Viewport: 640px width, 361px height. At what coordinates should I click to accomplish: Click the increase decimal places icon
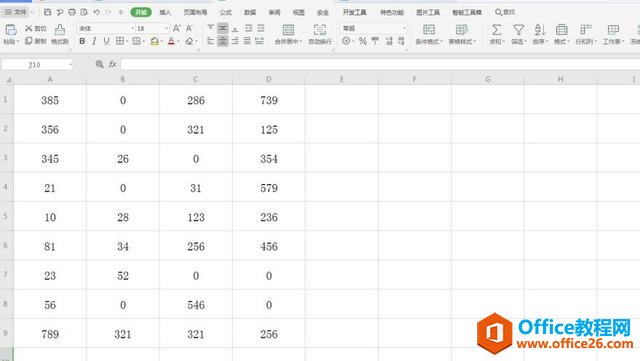tap(389, 41)
